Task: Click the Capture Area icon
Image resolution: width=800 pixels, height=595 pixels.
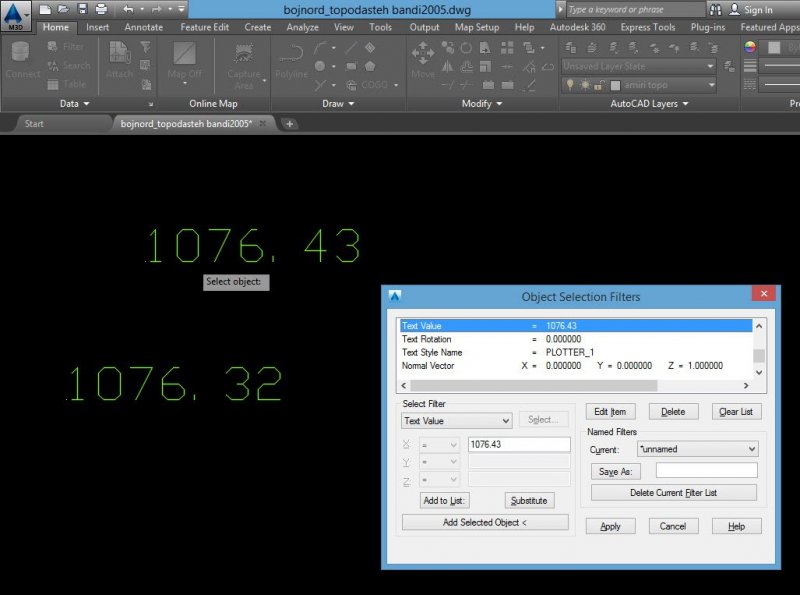Action: click(x=243, y=62)
